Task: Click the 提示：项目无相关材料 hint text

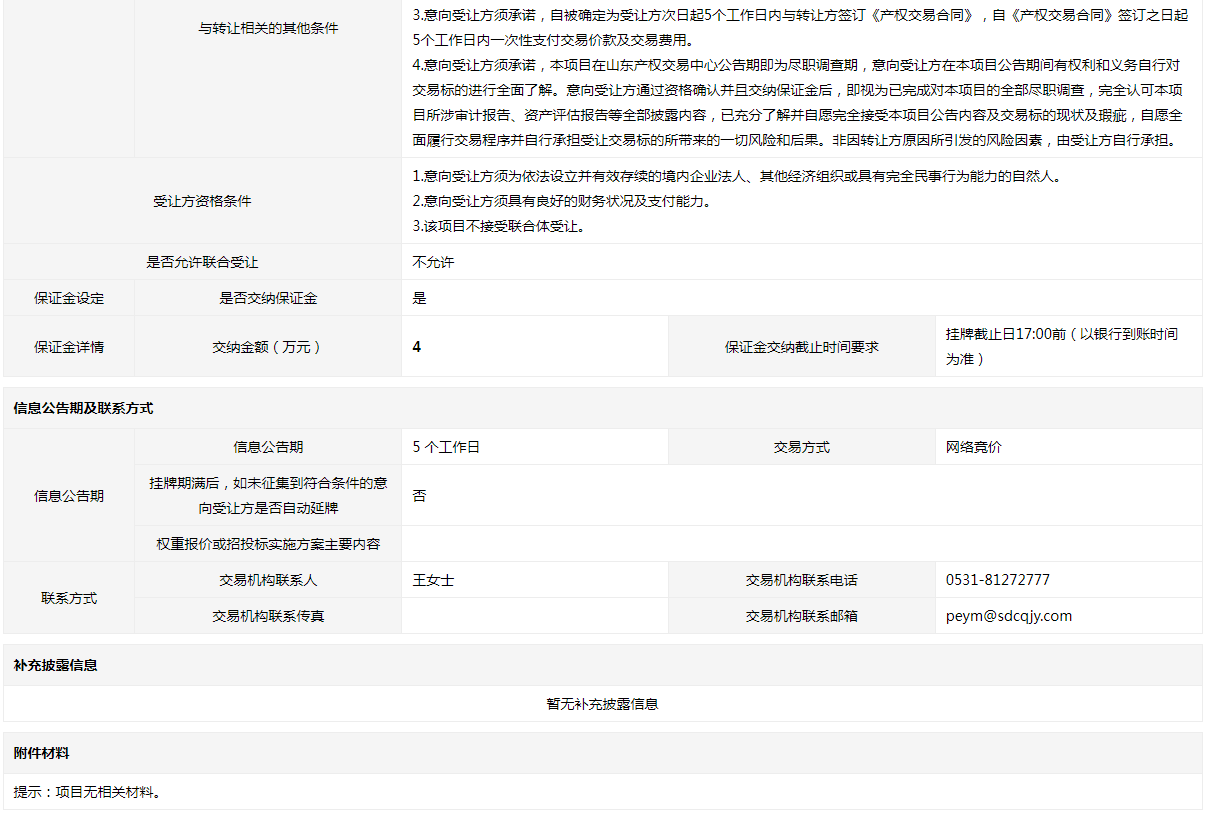Action: pyautogui.click(x=87, y=792)
